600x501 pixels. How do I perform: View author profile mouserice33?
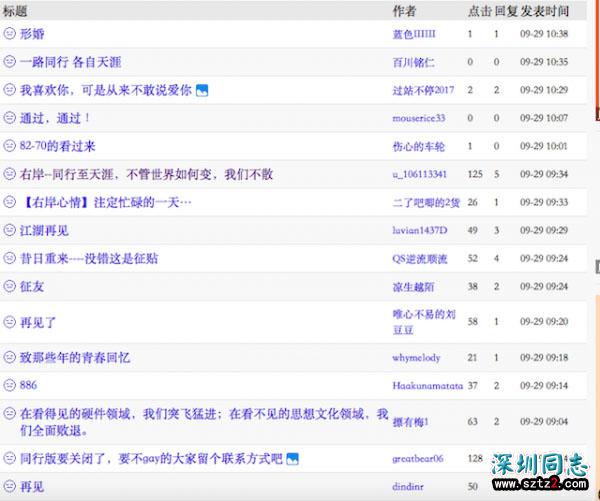click(419, 118)
